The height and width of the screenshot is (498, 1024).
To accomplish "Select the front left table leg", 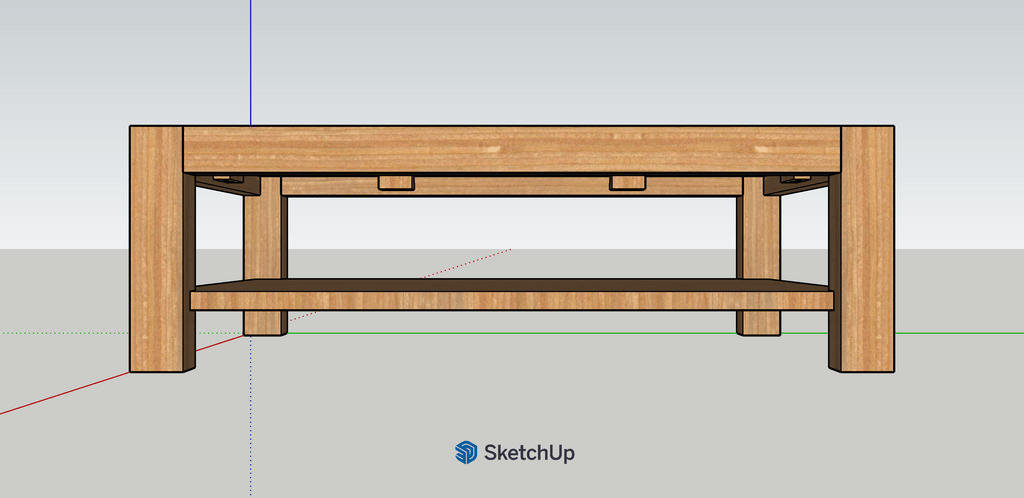I will (x=155, y=250).
